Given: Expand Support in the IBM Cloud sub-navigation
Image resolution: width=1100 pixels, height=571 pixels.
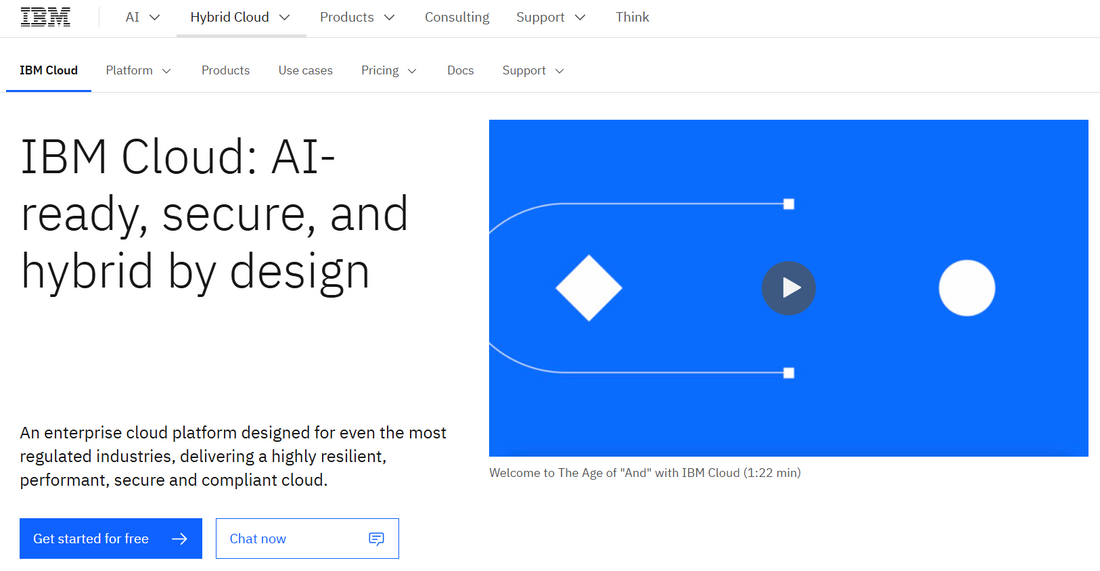Looking at the screenshot, I should click(533, 71).
